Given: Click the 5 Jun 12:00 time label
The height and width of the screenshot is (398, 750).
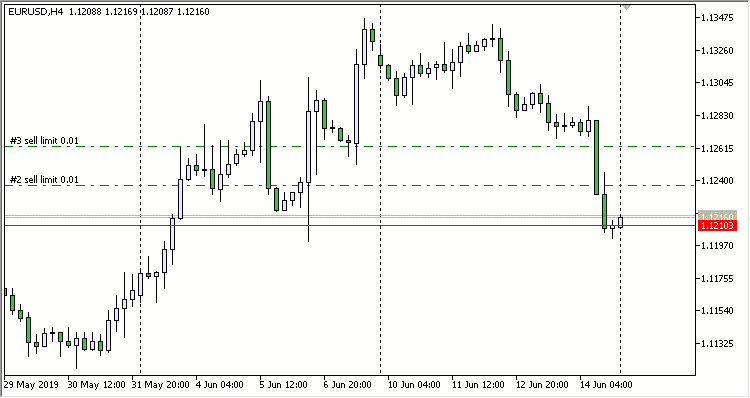Looking at the screenshot, I should 284,385.
